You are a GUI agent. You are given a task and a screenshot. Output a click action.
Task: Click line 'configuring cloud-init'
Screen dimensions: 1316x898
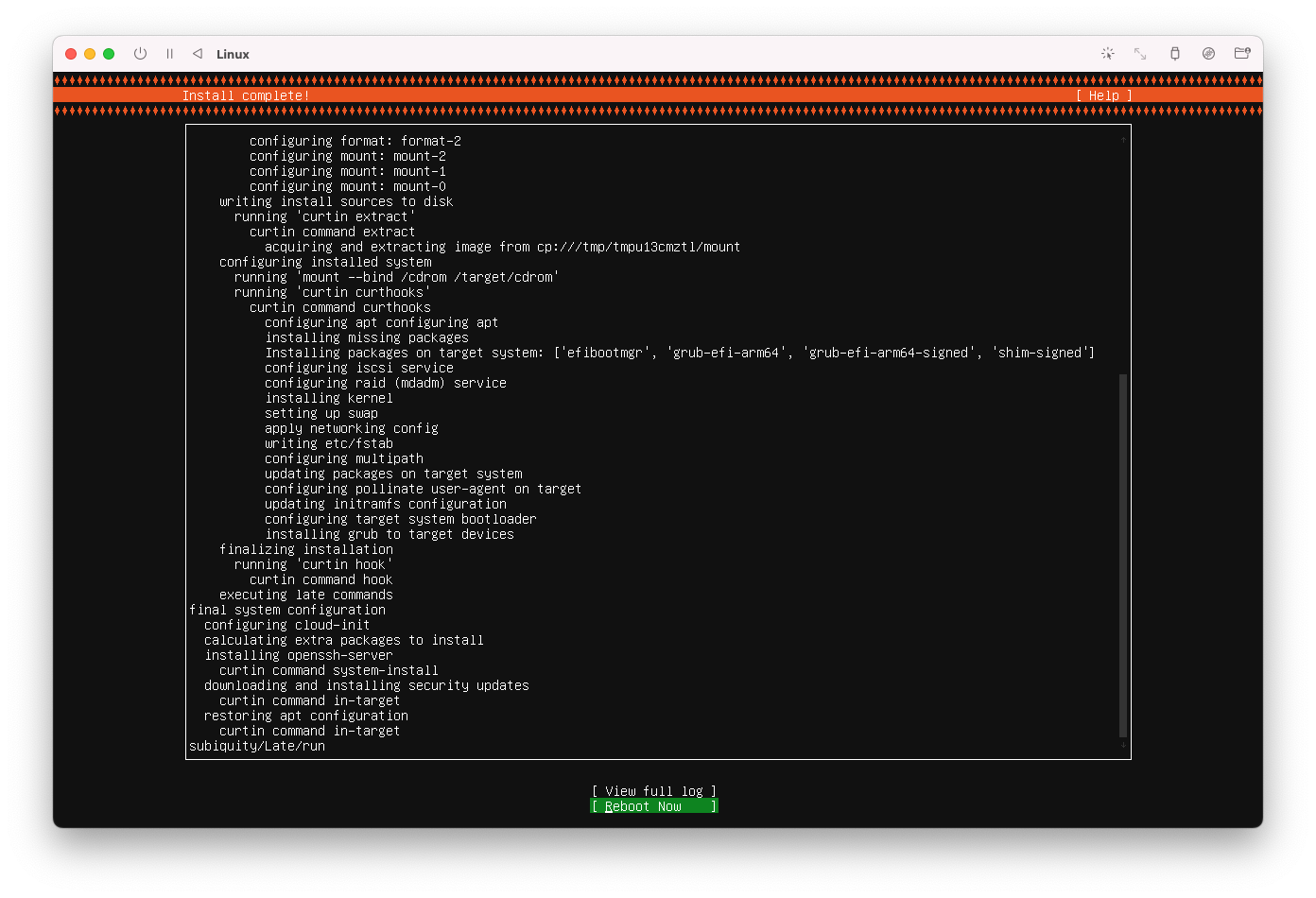287,625
